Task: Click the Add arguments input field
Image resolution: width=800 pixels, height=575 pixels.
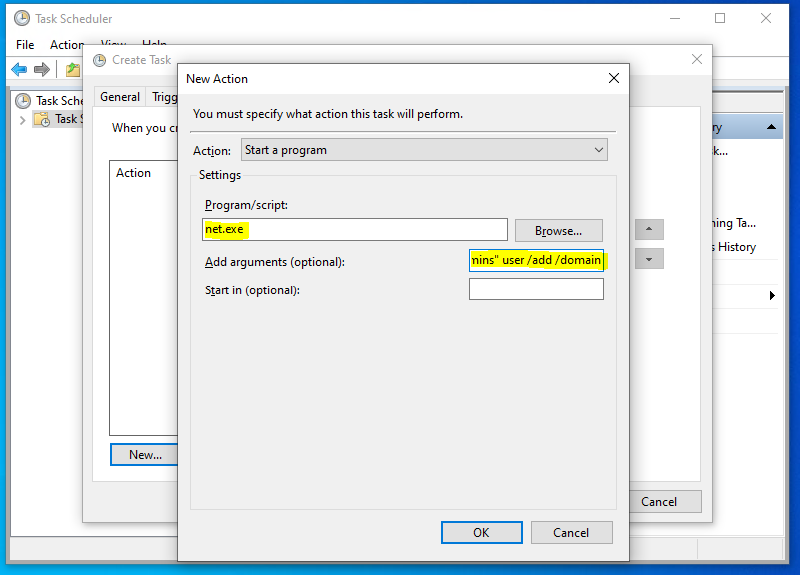Action: [536, 260]
